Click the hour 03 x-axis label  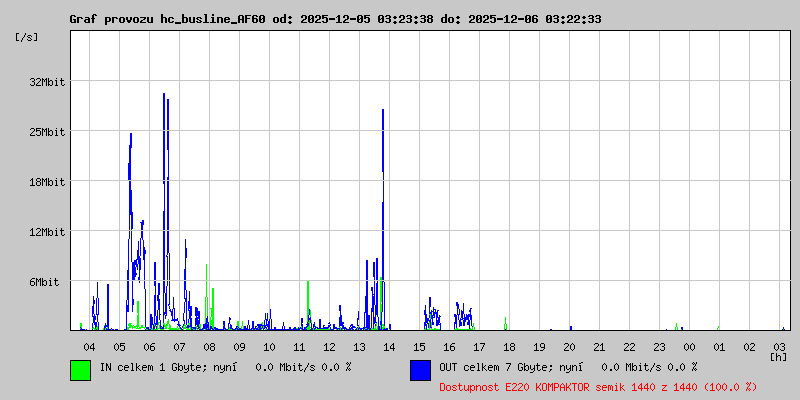click(780, 347)
